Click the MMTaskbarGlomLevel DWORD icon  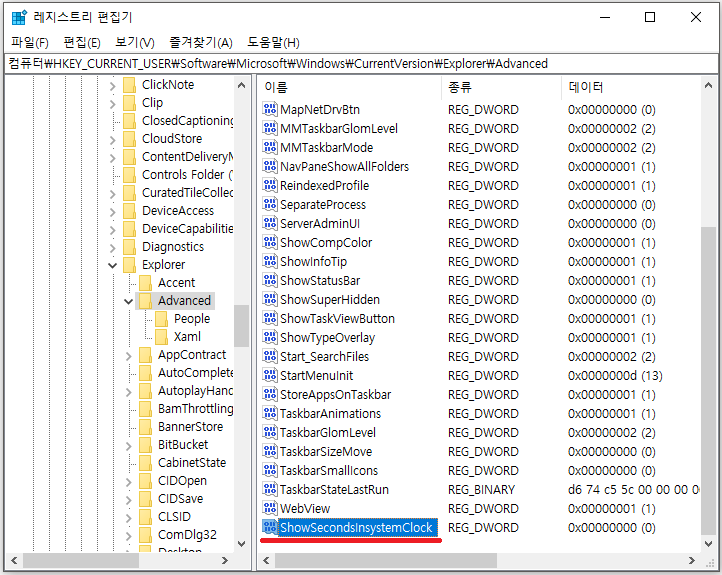270,128
